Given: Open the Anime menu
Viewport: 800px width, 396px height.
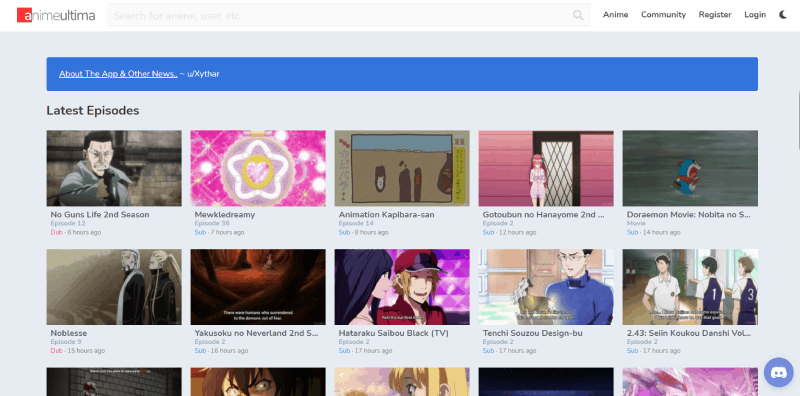Looking at the screenshot, I should (615, 15).
